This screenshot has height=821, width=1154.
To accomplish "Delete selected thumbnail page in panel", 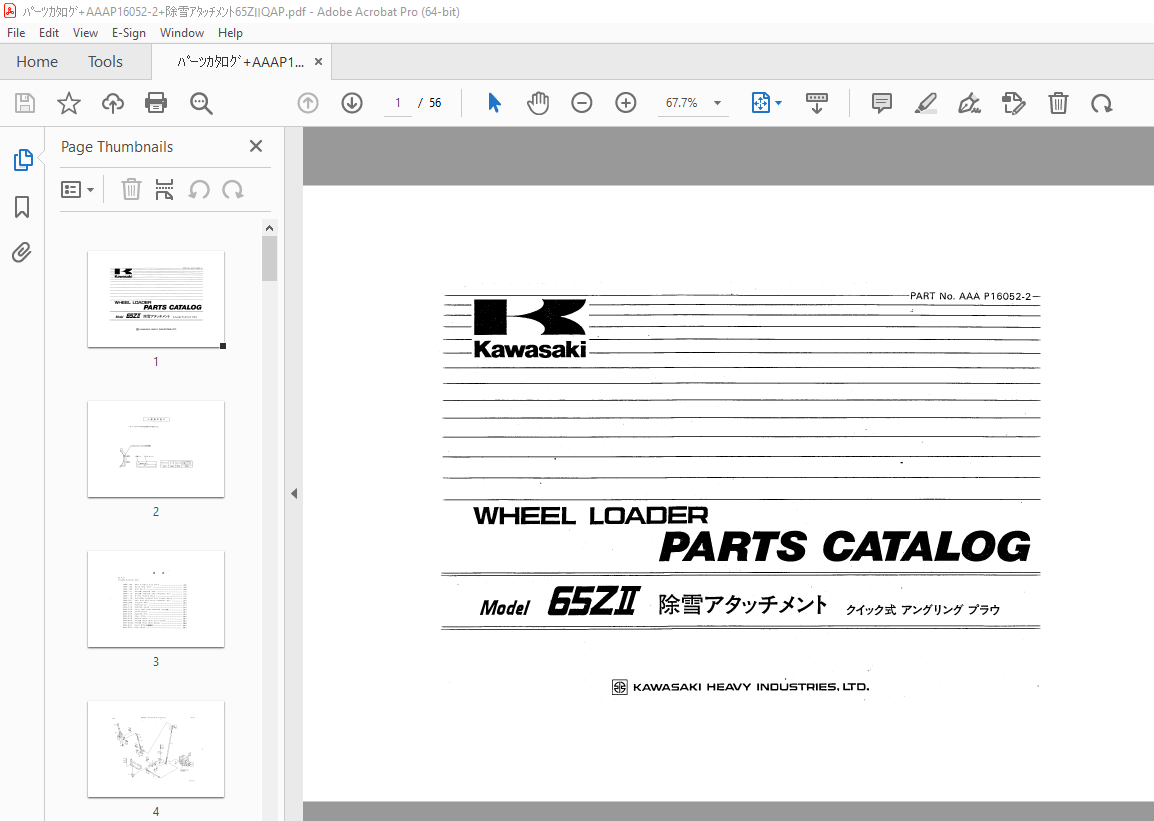I will tap(131, 190).
